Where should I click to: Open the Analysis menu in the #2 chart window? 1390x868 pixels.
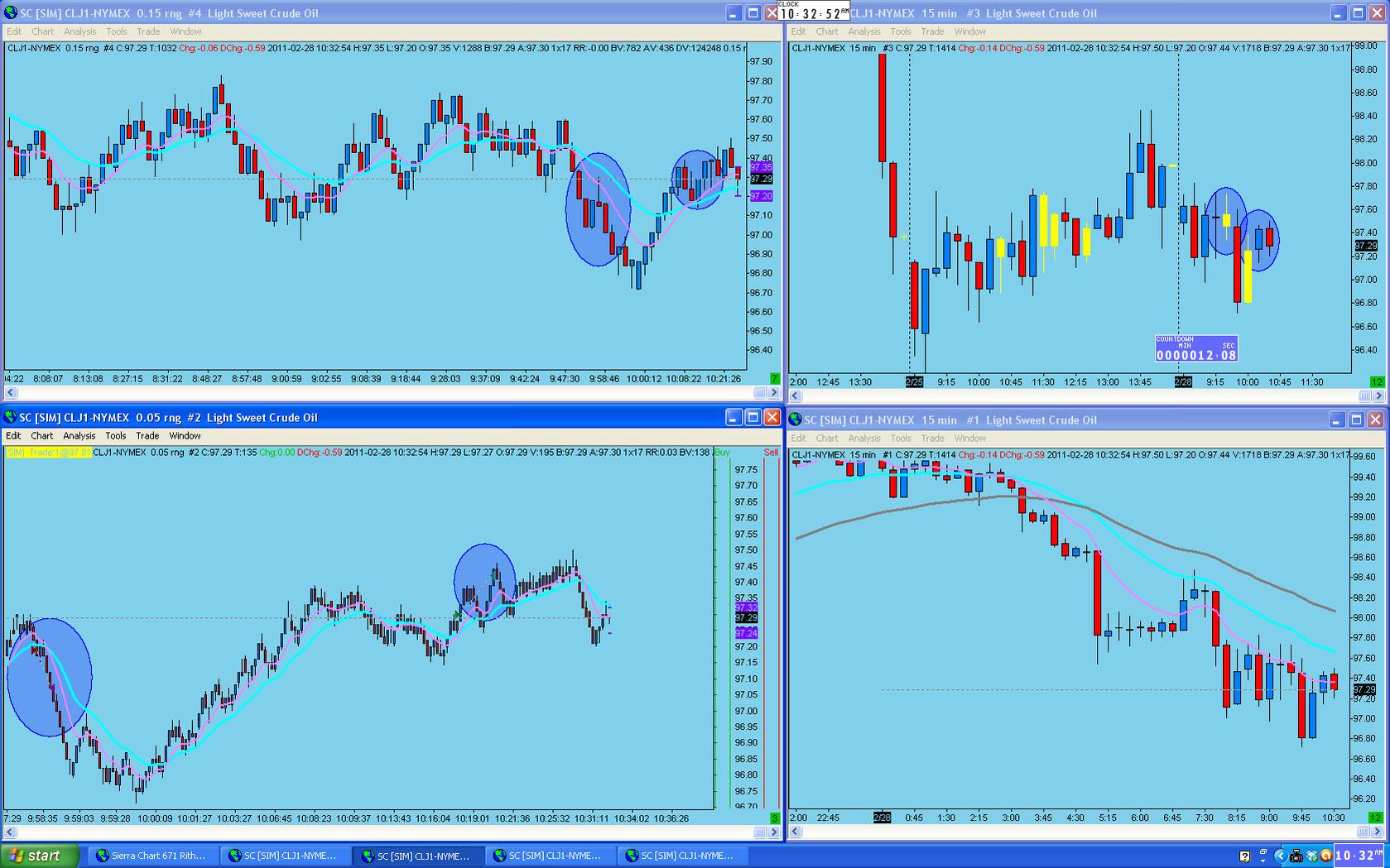(x=79, y=436)
